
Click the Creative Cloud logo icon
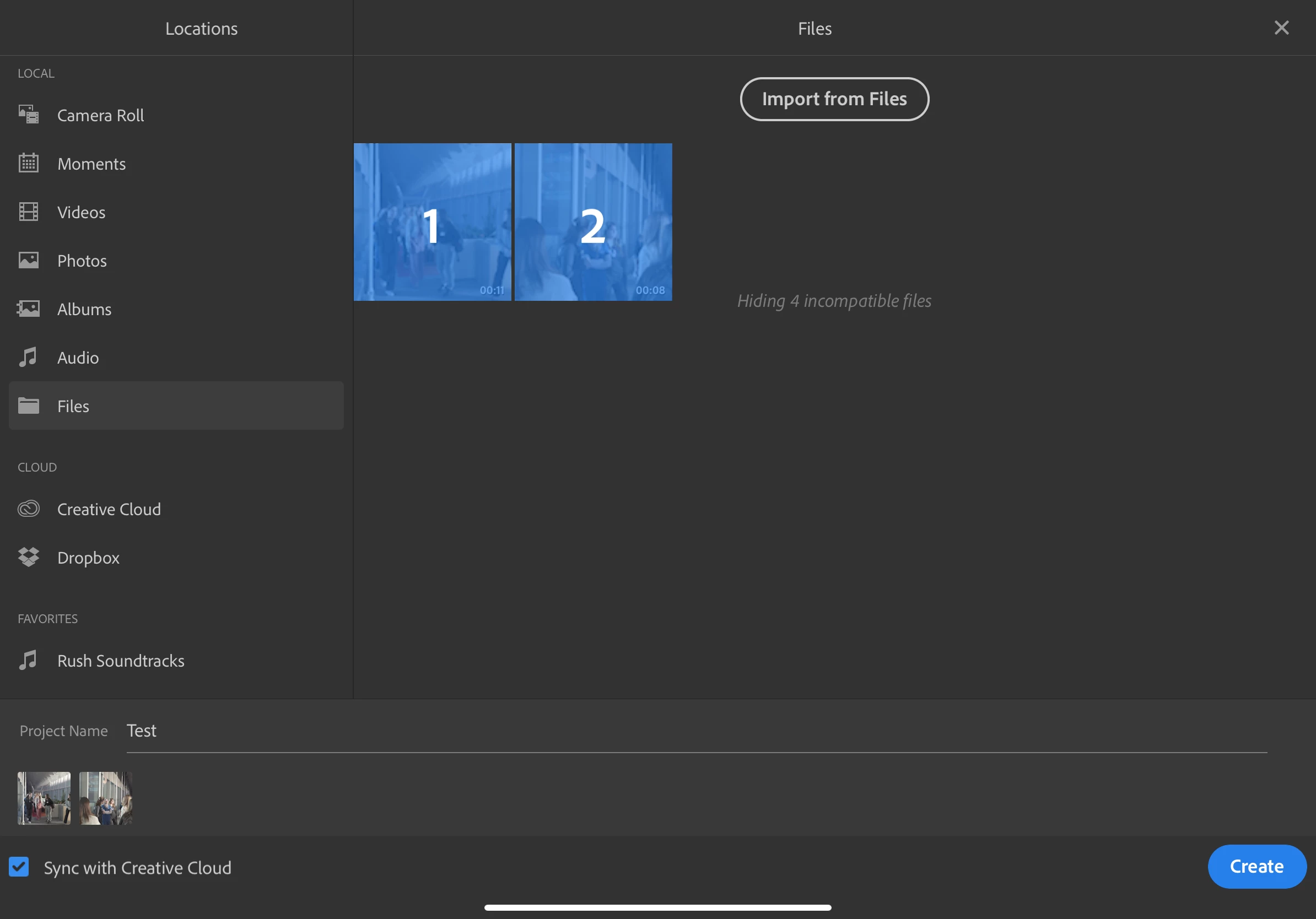[28, 509]
